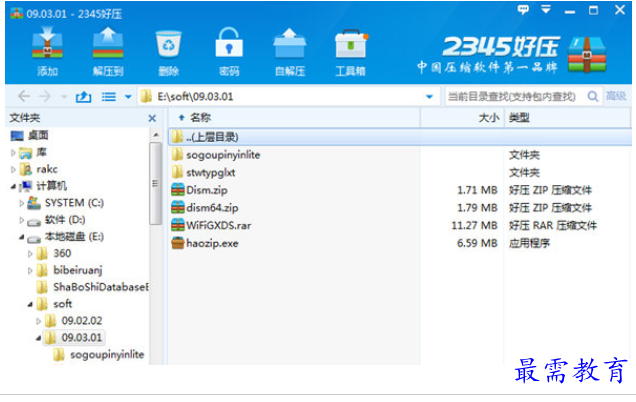Collapse the 计算机 tree node

click(13, 186)
